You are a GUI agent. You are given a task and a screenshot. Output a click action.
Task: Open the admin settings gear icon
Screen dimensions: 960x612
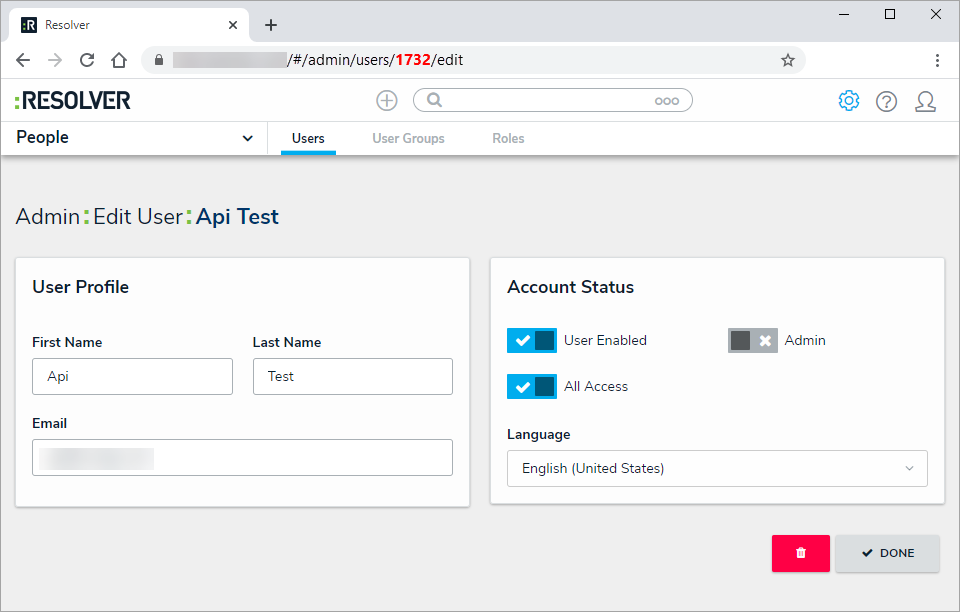tap(849, 100)
